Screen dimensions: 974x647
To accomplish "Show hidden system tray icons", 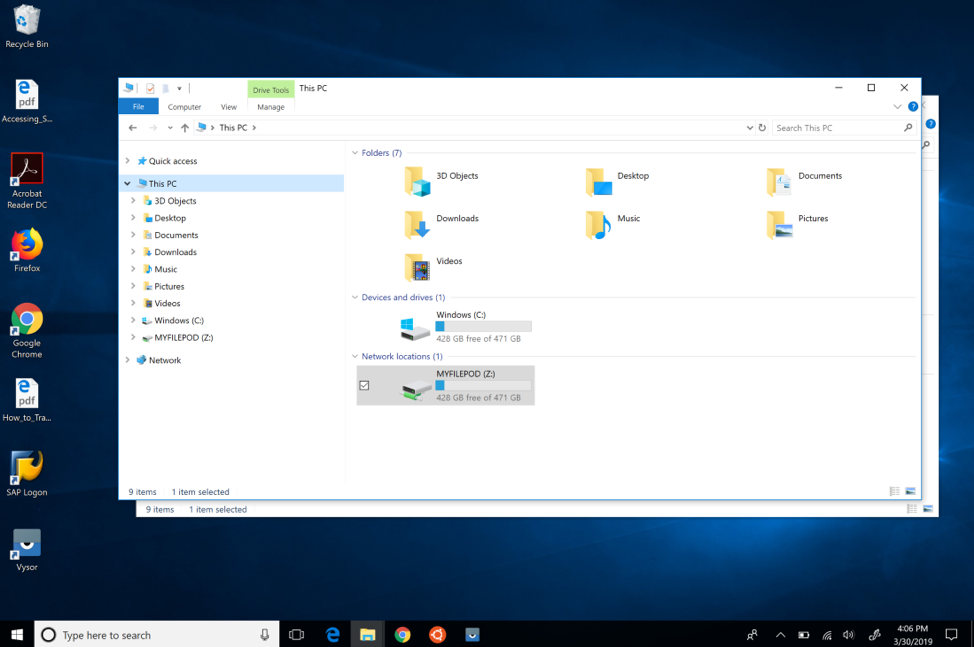I will pyautogui.click(x=781, y=635).
